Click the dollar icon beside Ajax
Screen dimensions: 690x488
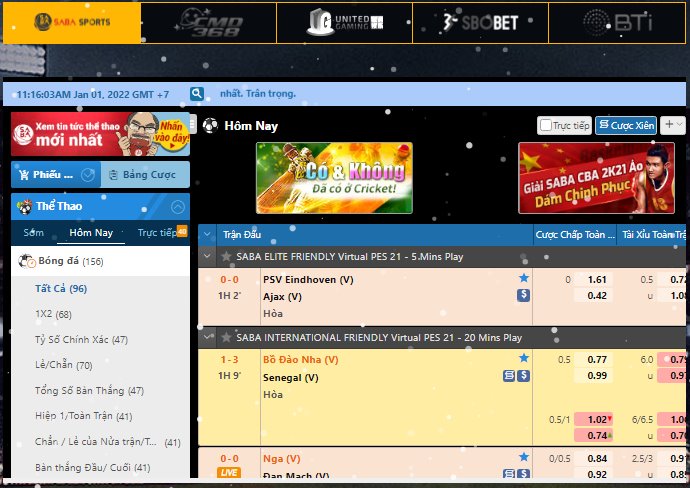[x=523, y=295]
